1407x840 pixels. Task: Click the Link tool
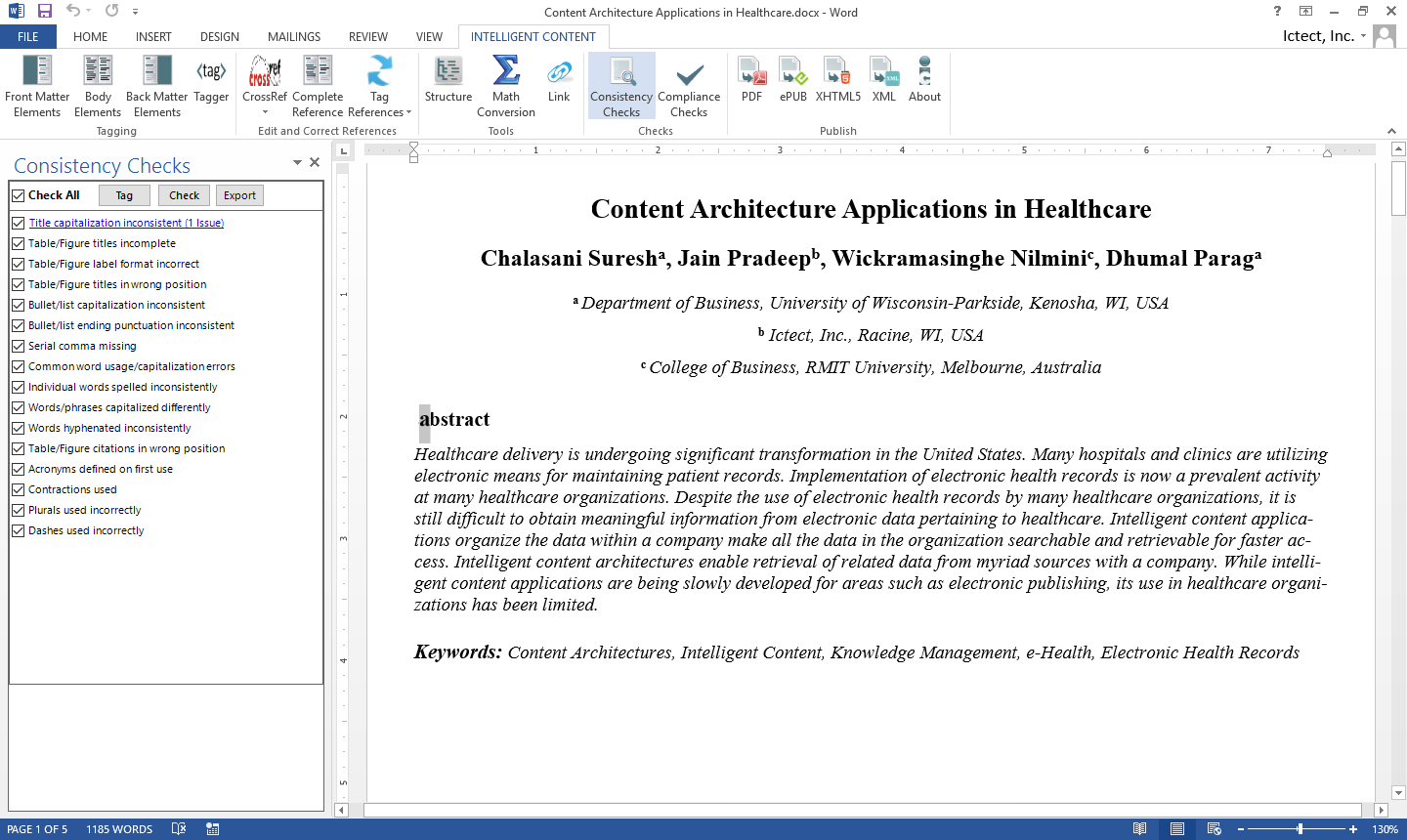pos(559,80)
